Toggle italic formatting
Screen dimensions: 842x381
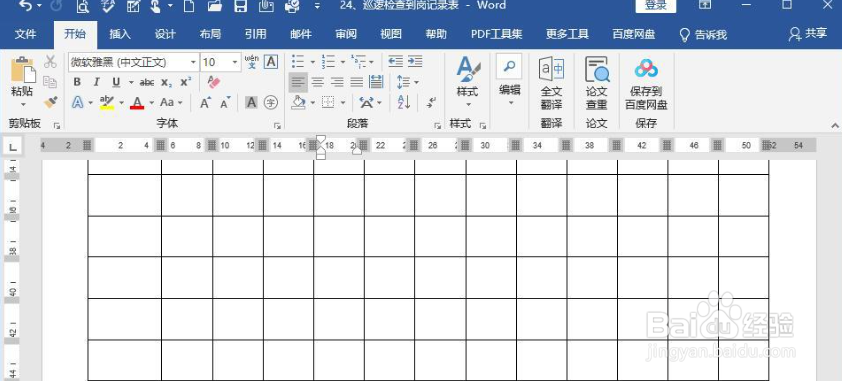(97, 82)
